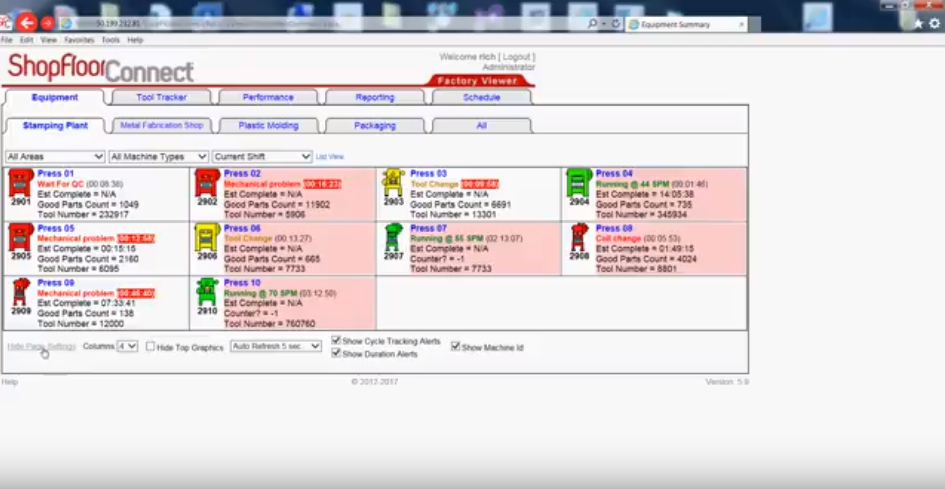Uncheck Show Cycle Tracking Alerts
The image size is (945, 489).
coord(336,341)
